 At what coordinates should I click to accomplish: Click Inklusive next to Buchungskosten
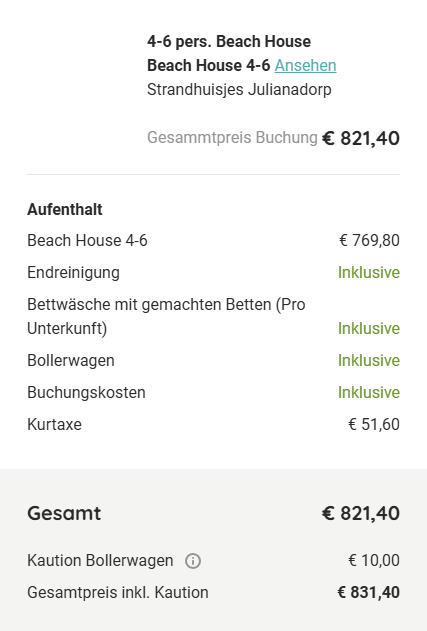(x=369, y=392)
